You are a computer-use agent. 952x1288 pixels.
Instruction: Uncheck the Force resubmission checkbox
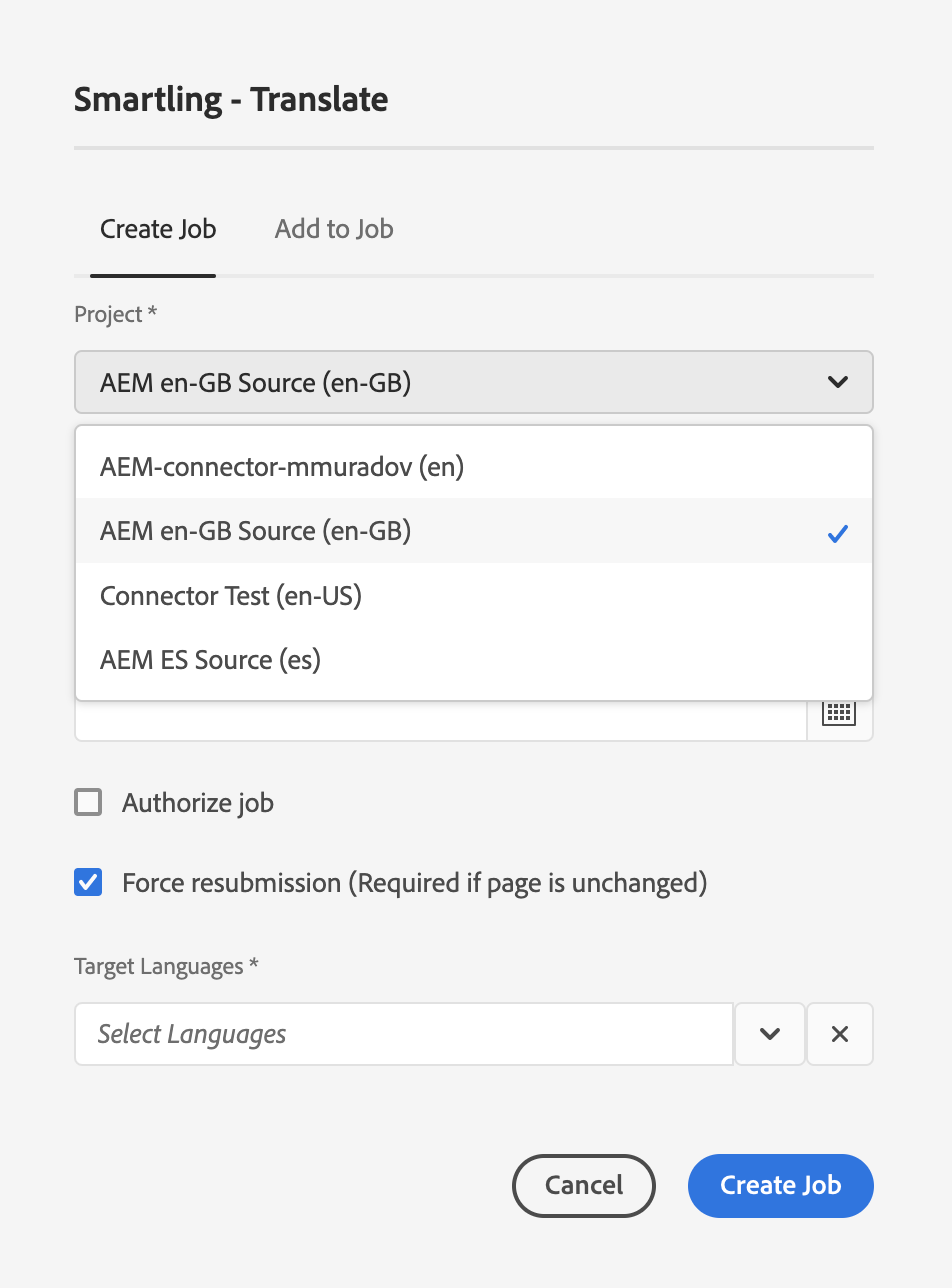click(x=88, y=883)
